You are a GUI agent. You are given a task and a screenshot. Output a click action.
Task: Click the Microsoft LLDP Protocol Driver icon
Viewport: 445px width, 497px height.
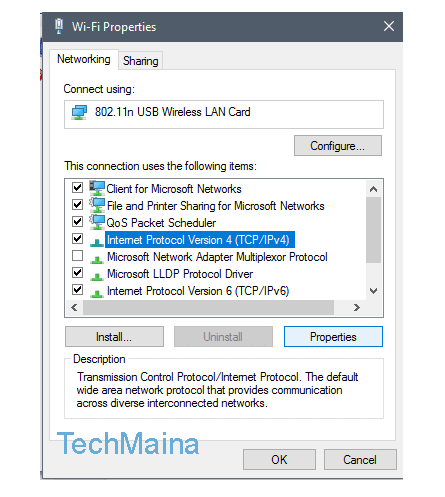point(97,276)
